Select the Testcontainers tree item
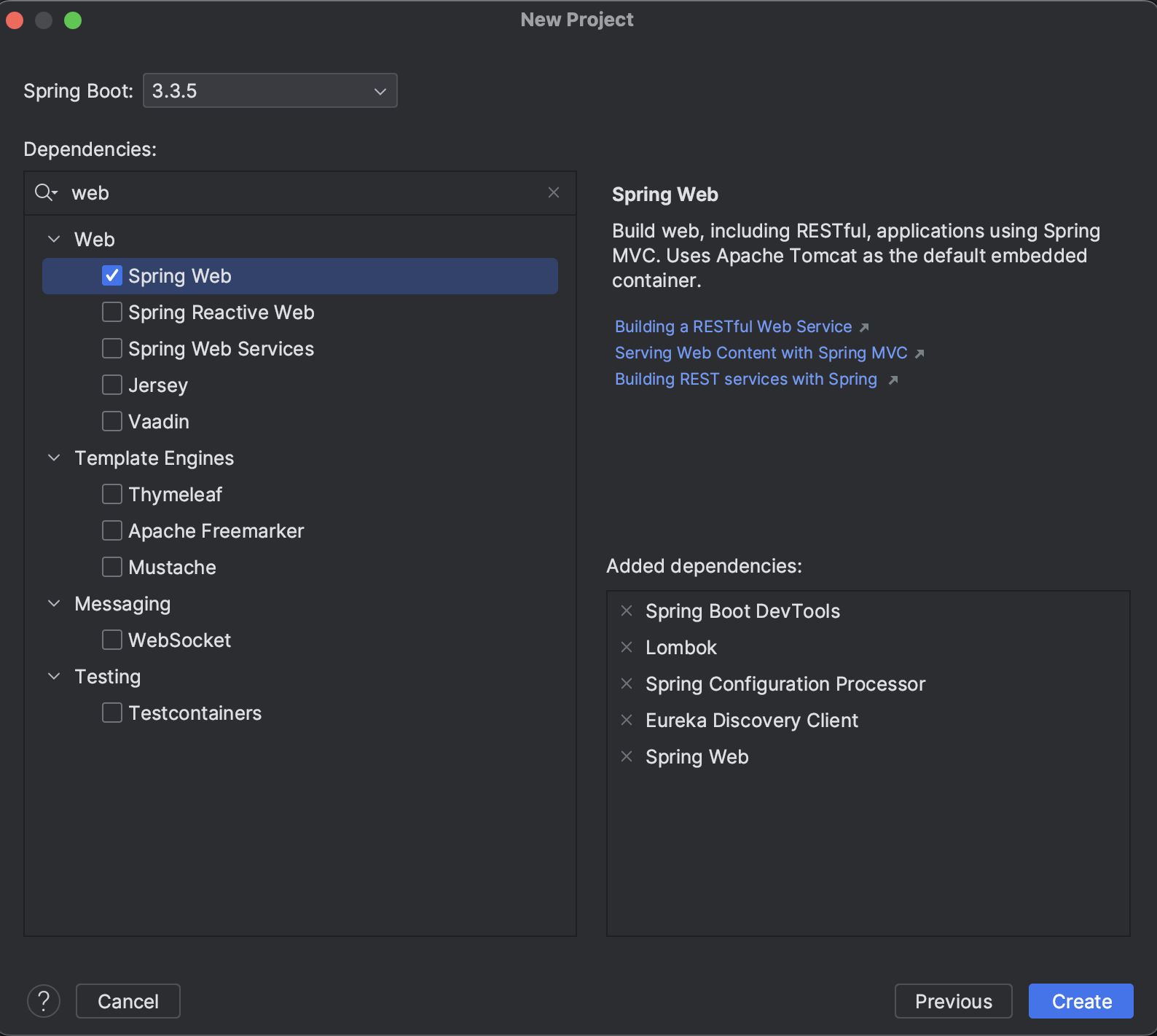 [195, 713]
